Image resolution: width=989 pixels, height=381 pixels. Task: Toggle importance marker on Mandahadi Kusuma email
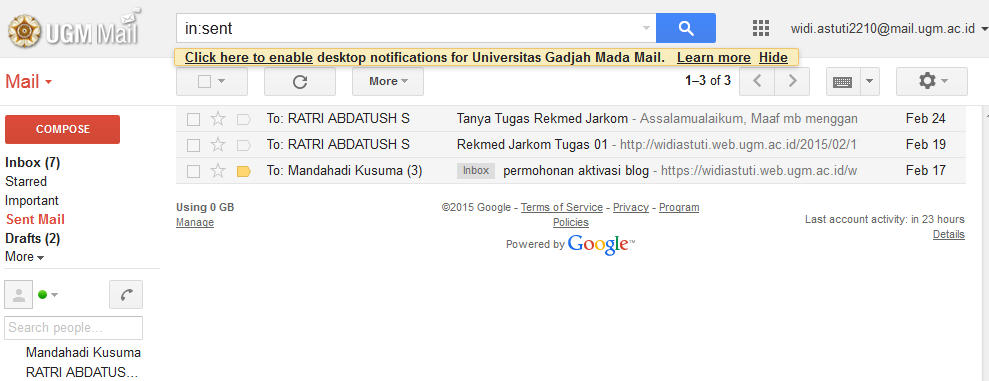(244, 171)
